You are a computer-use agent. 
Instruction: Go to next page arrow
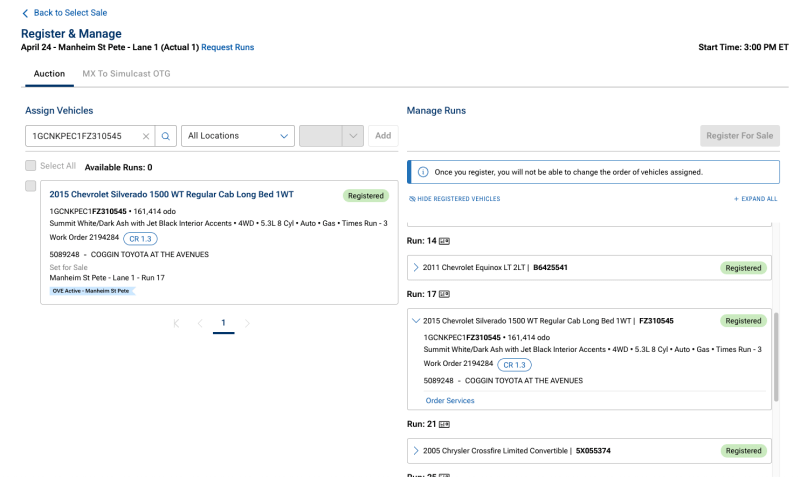[247, 323]
